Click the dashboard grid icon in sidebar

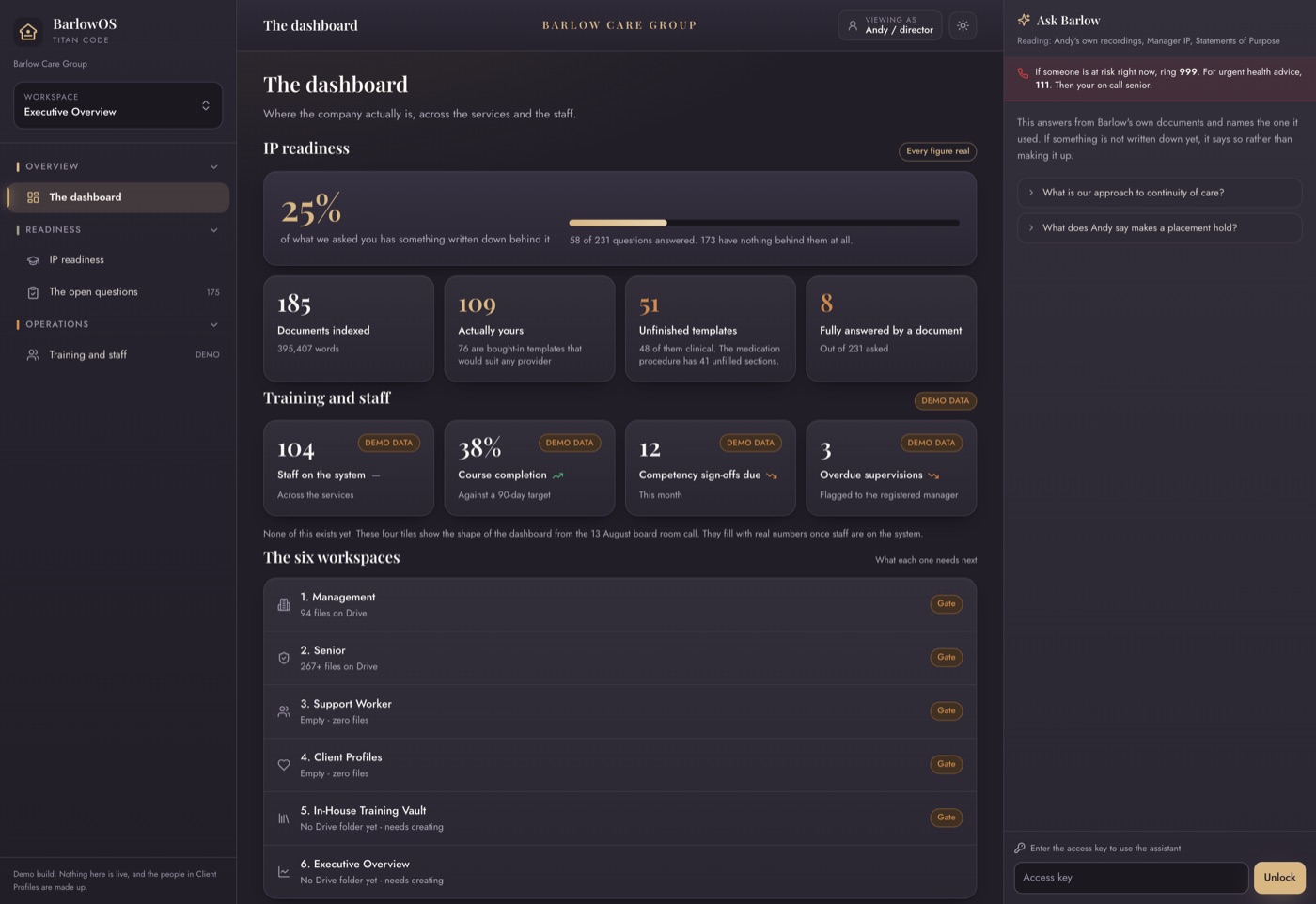pyautogui.click(x=33, y=197)
